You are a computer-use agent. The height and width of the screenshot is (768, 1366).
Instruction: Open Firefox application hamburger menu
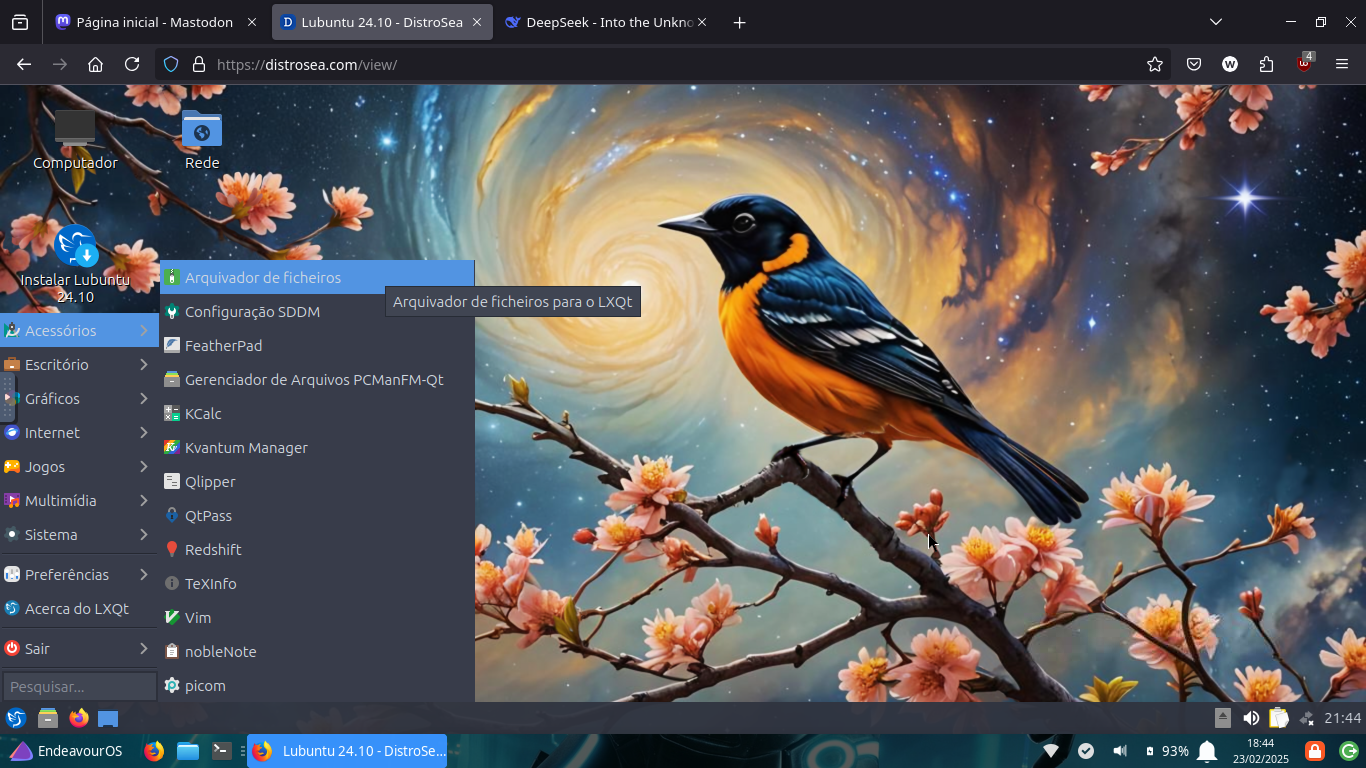pyautogui.click(x=1342, y=64)
